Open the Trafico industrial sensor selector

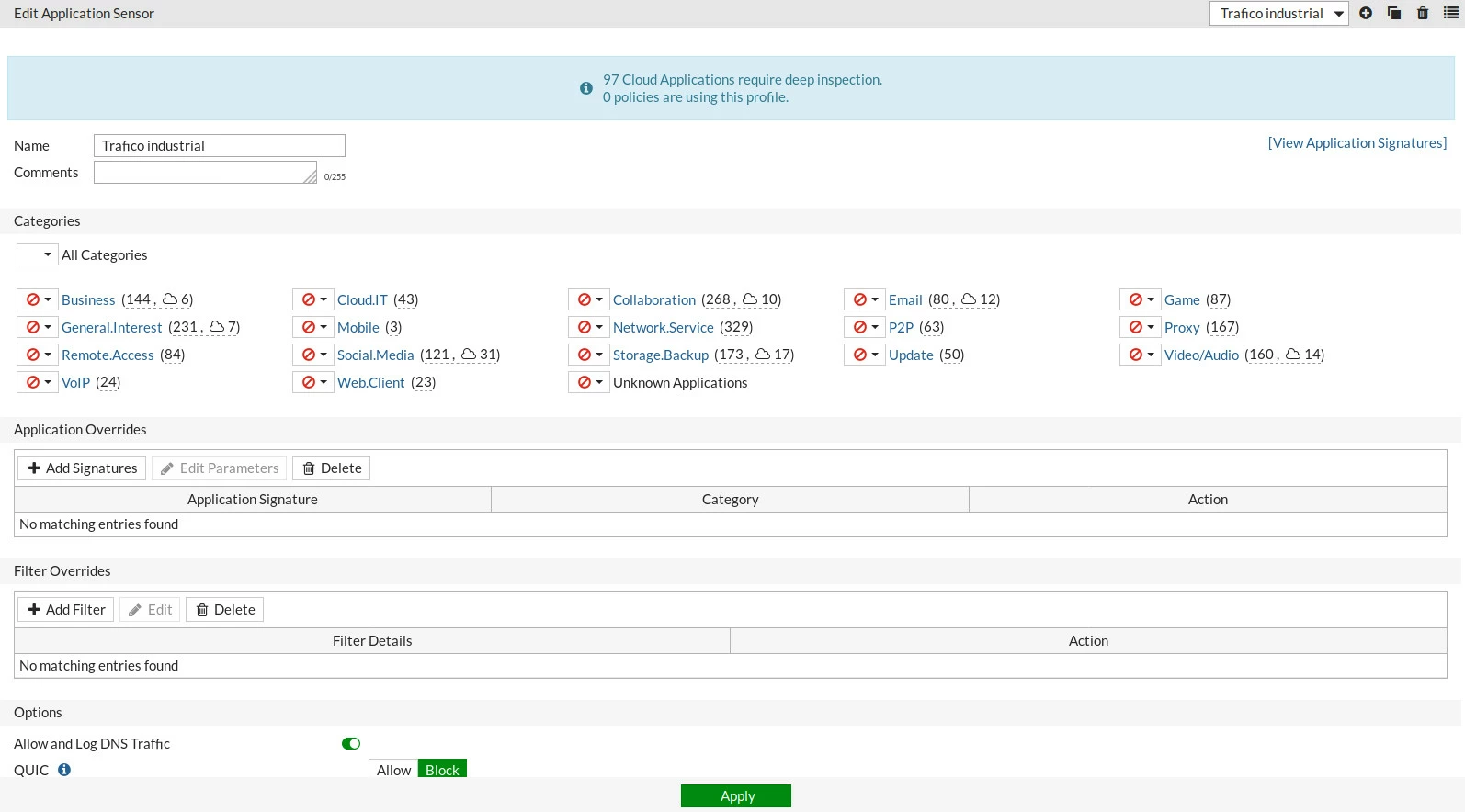1279,13
